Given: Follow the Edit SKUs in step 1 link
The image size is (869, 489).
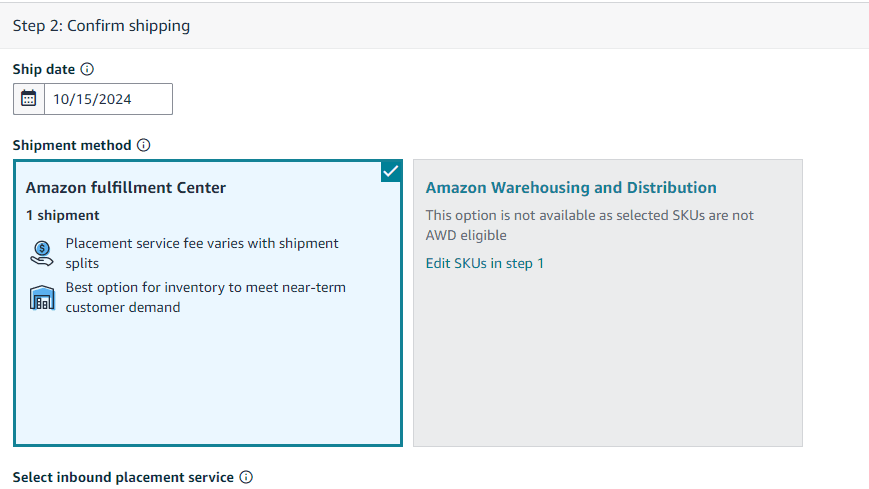Looking at the screenshot, I should pos(485,263).
